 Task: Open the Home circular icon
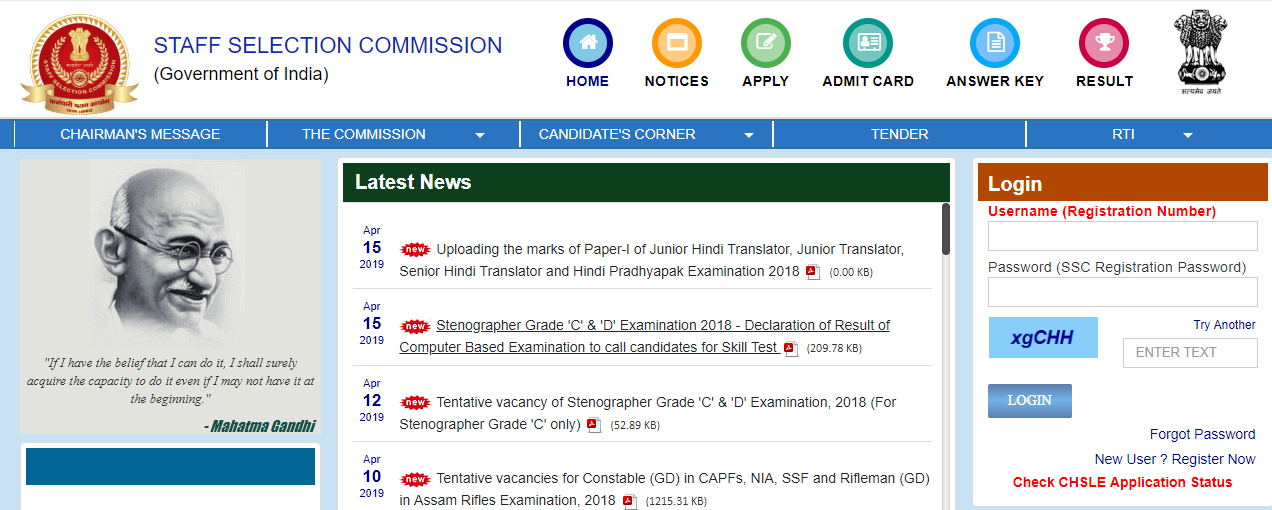[587, 43]
